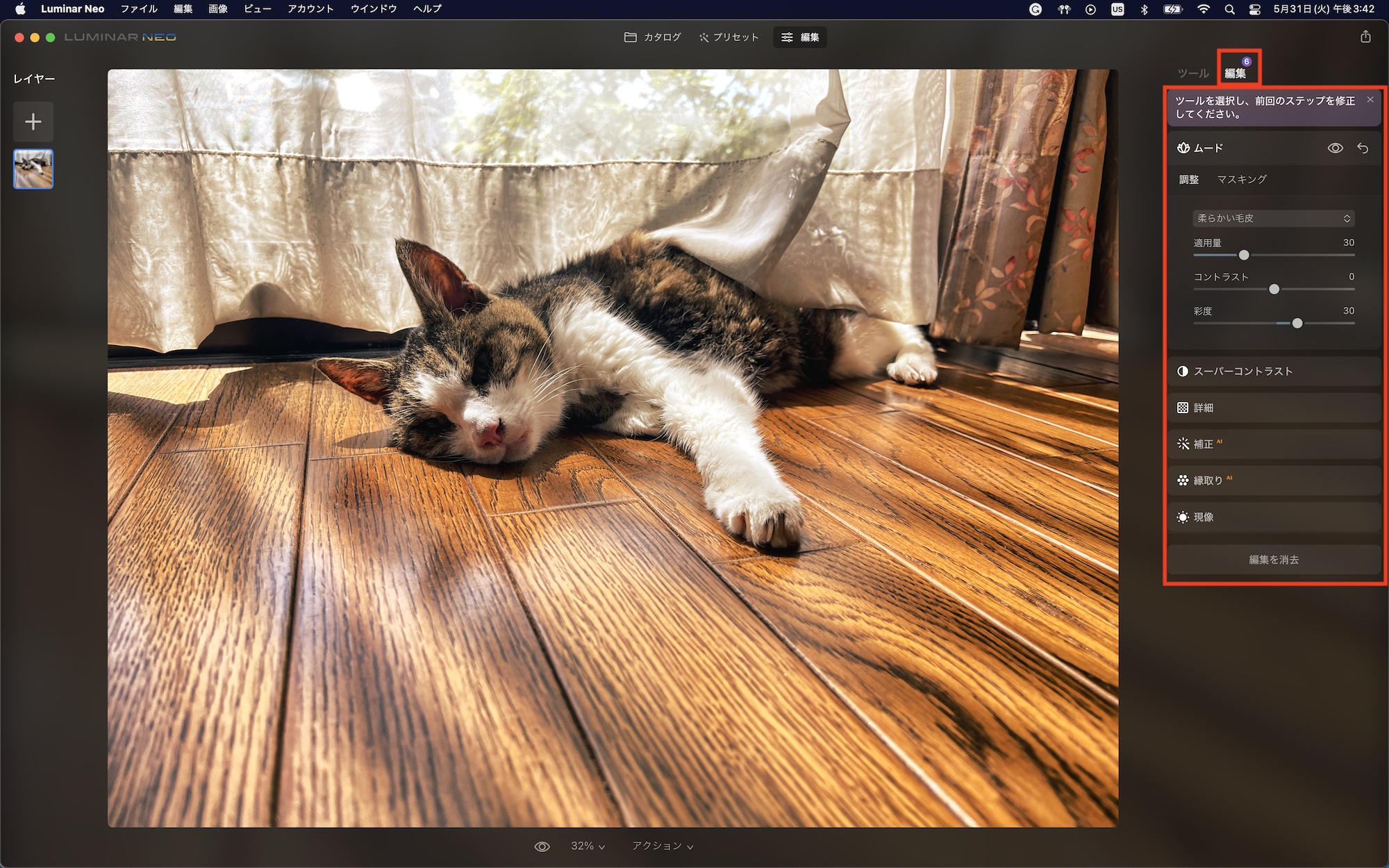Click the 現像 sun icon
The height and width of the screenshot is (868, 1389).
pos(1183,517)
